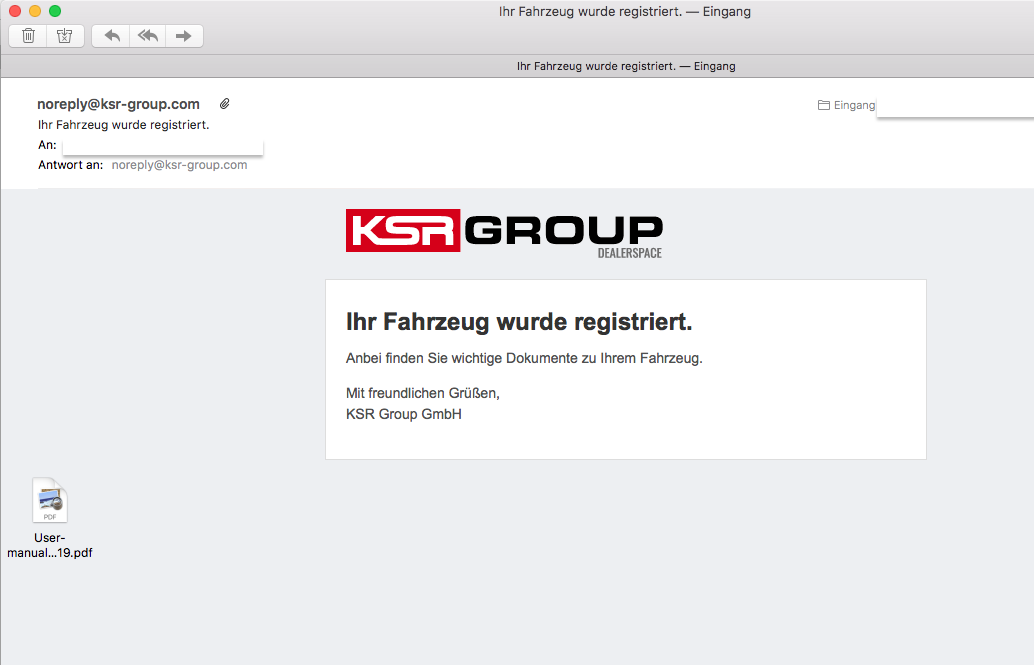Forward this email using the right-arrow icon
The image size is (1034, 665).
click(184, 36)
